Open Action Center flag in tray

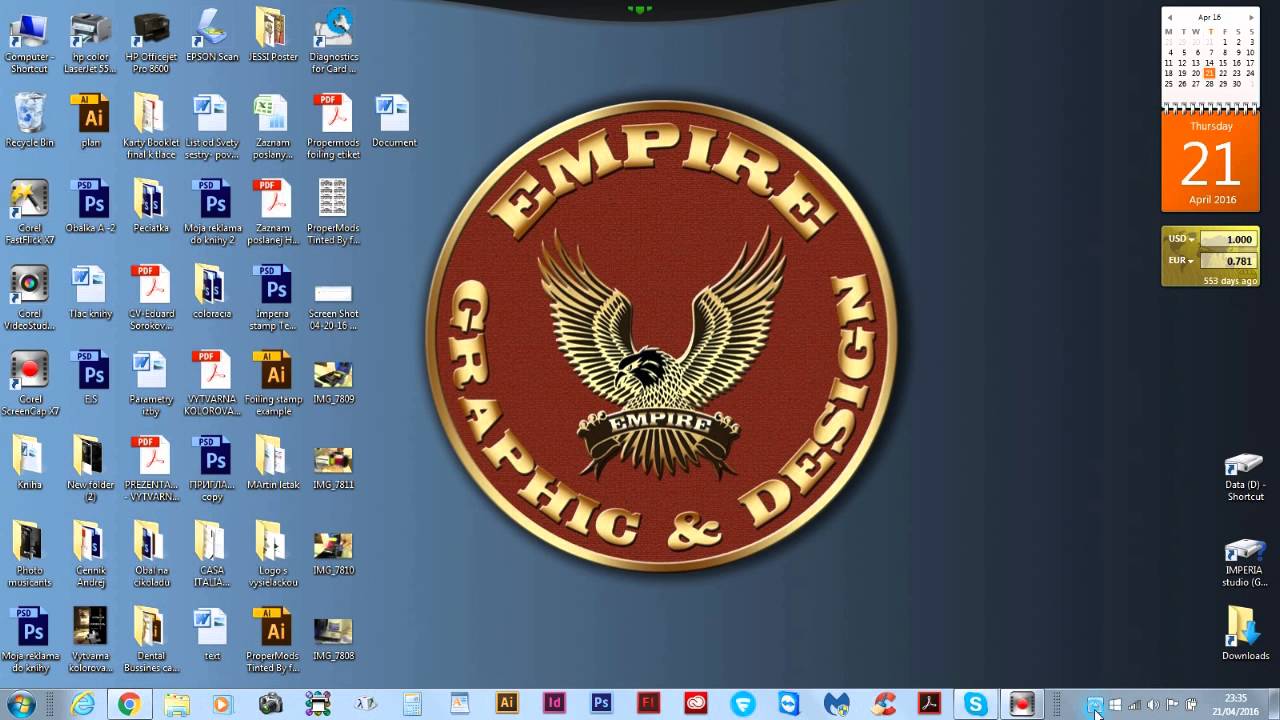(1172, 705)
